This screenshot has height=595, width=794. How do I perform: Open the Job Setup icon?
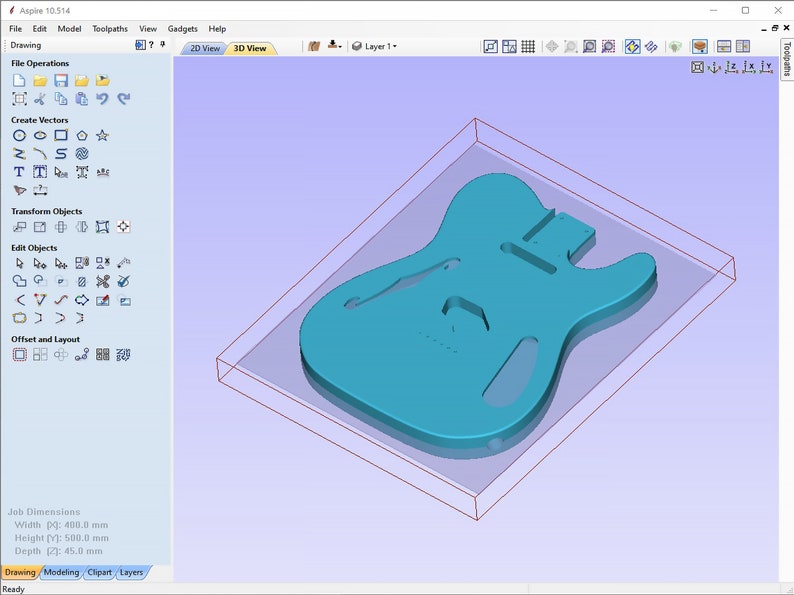[x=19, y=99]
